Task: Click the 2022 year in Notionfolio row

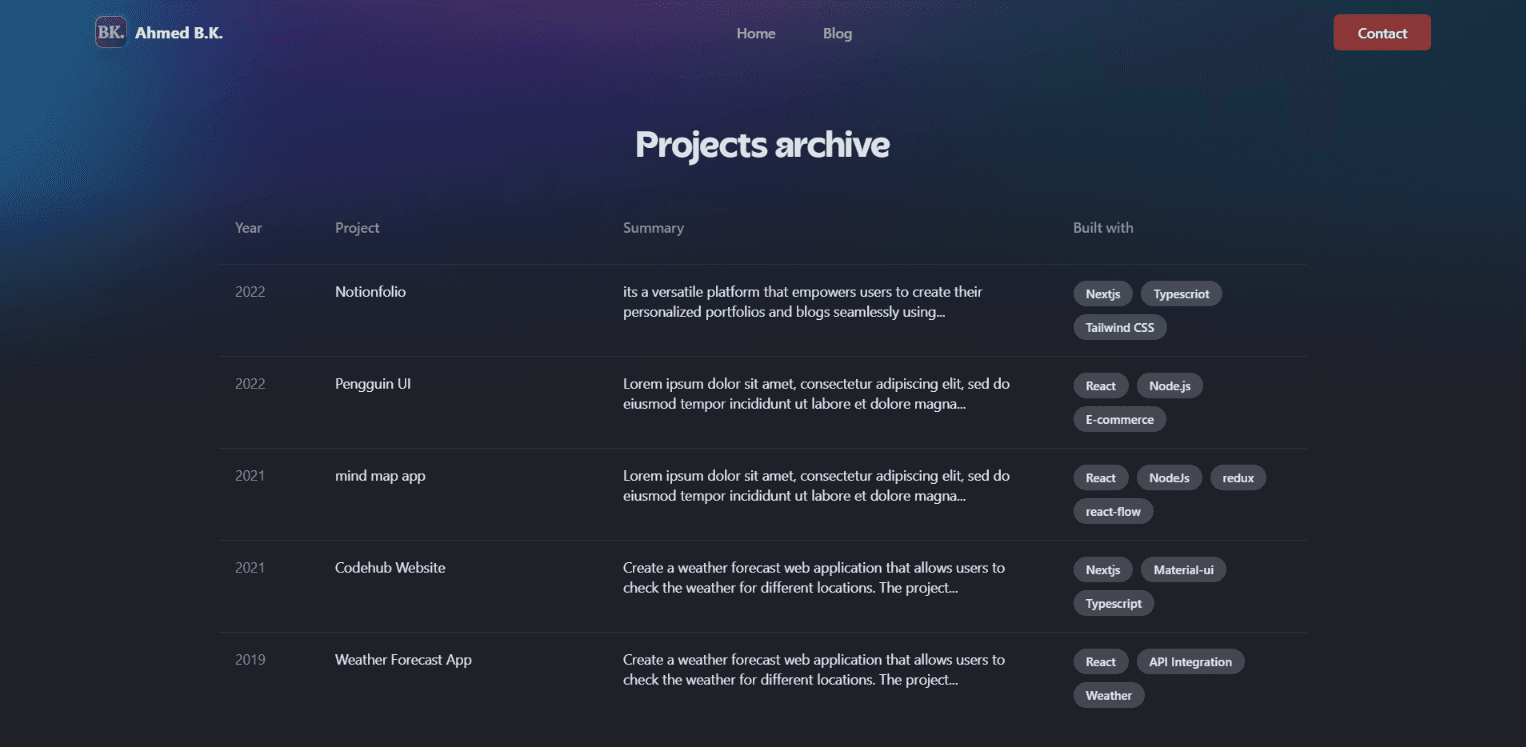Action: click(250, 292)
